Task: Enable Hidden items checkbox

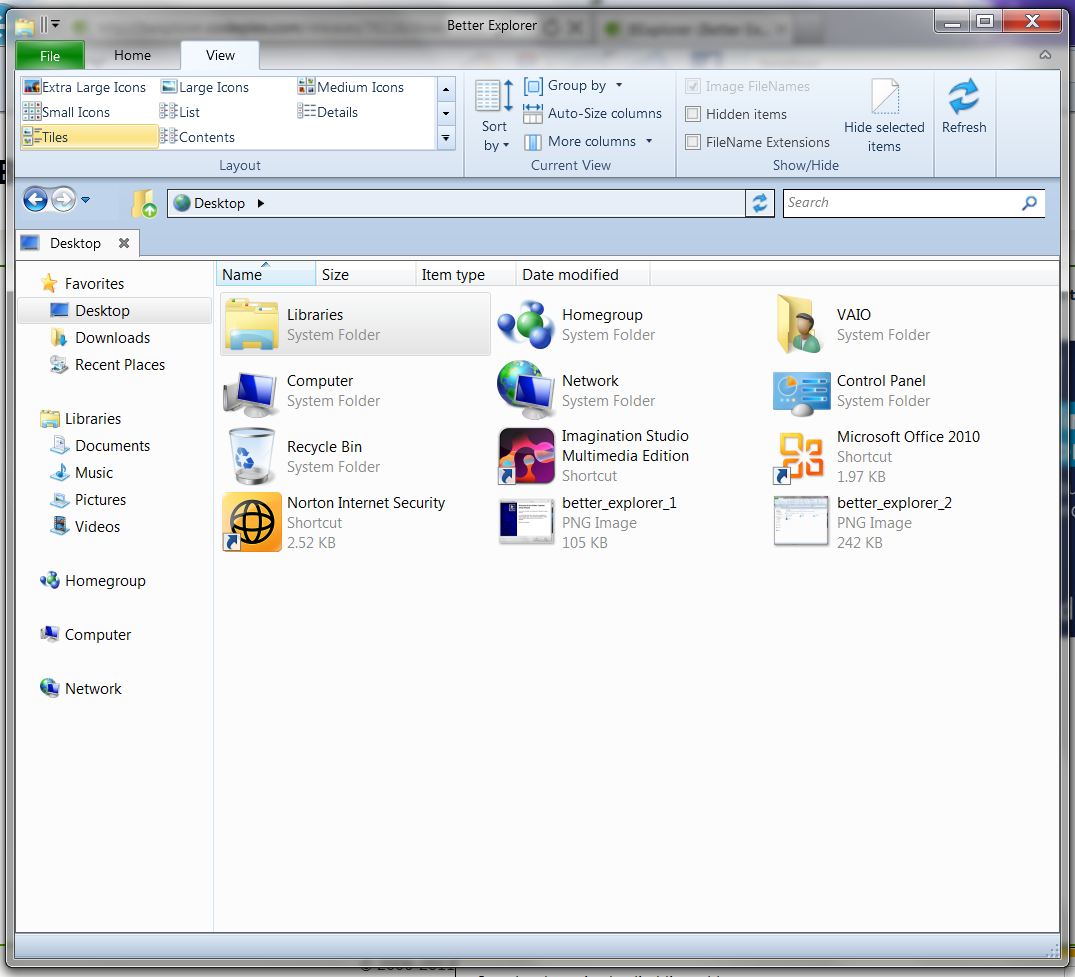Action: click(x=693, y=114)
